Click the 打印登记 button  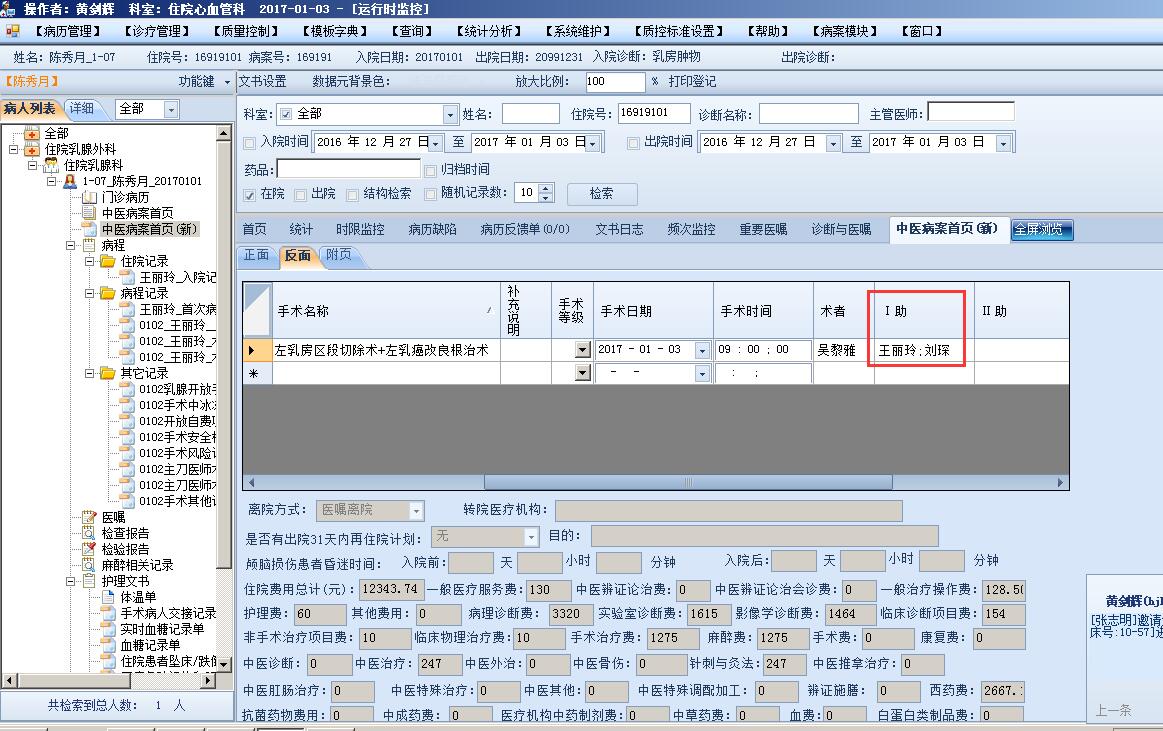pos(692,82)
